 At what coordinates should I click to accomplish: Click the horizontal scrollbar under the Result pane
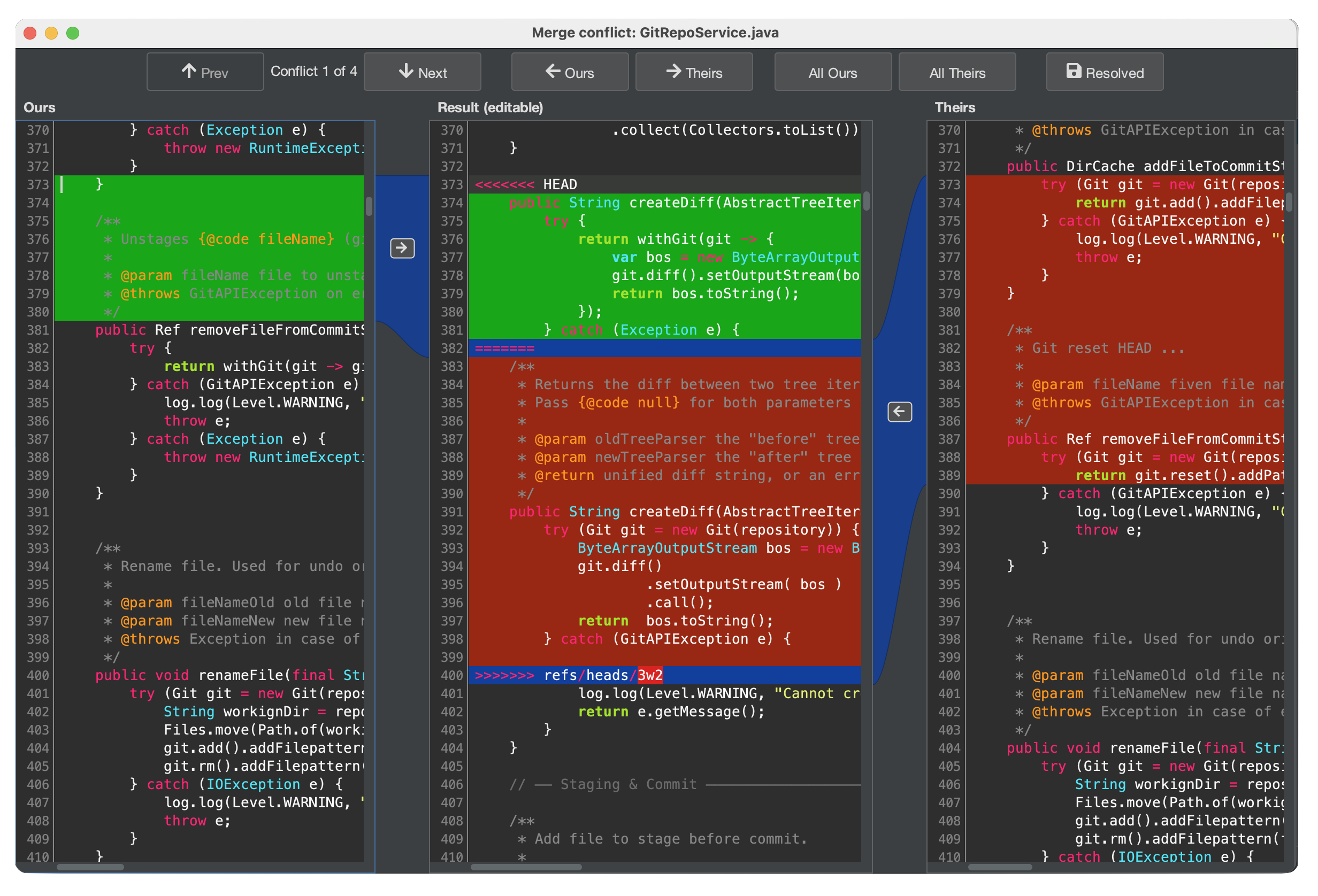tap(526, 867)
